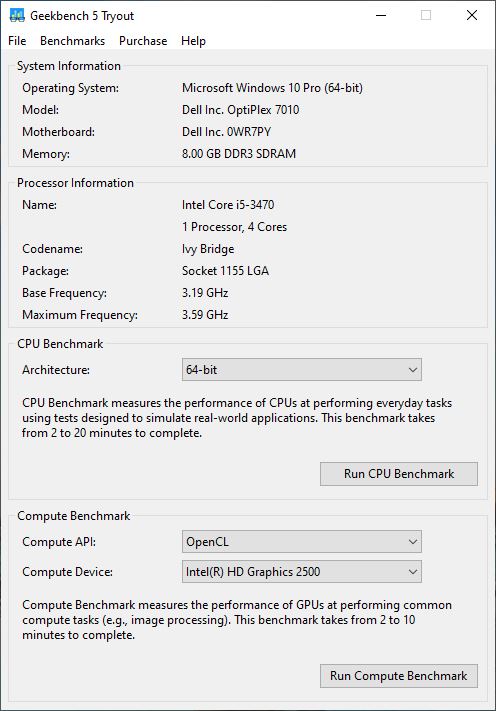Image resolution: width=496 pixels, height=711 pixels.
Task: Click the 'Codename:' label
Action: [x=53, y=249]
